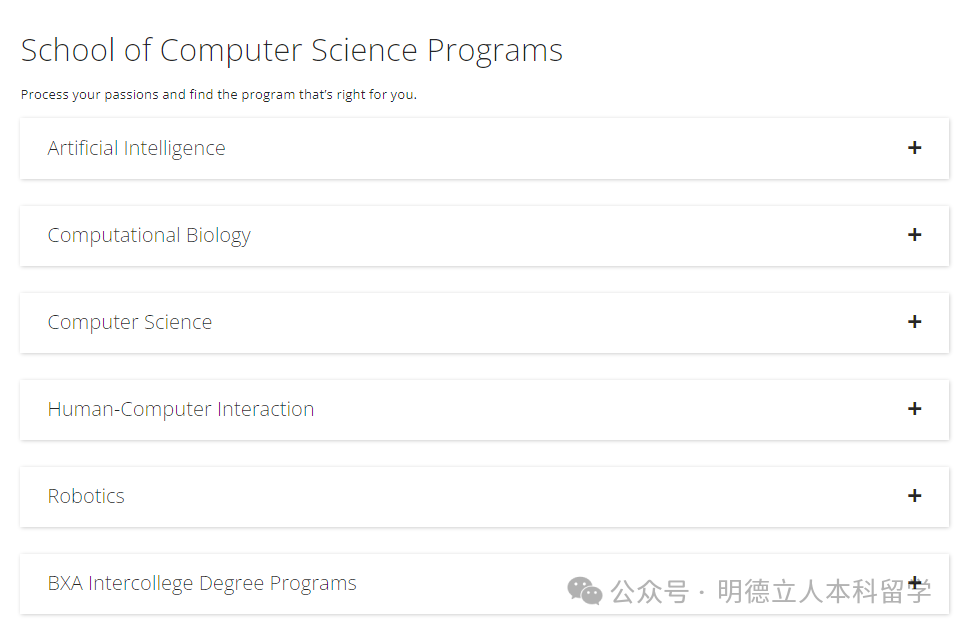
Task: Click the plus icon beside Computational Biology
Action: (914, 235)
